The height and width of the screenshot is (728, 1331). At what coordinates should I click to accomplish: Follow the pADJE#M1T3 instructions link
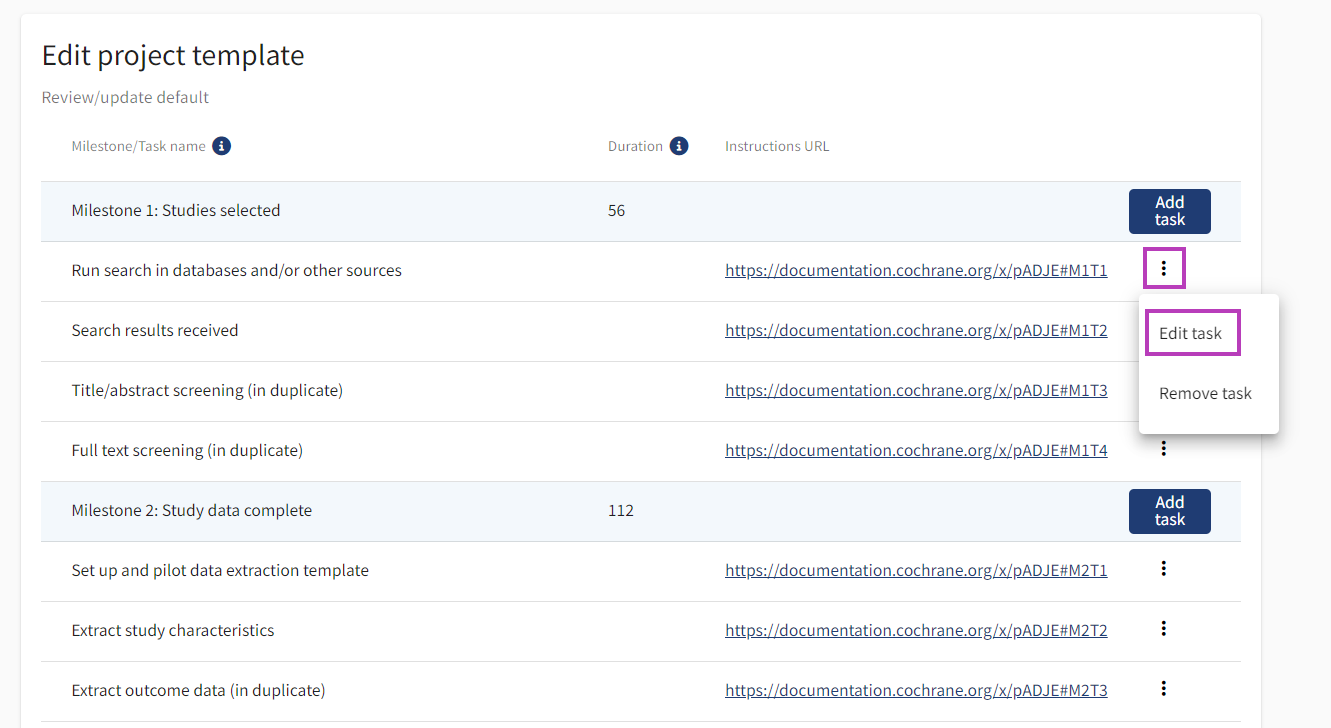coord(916,390)
